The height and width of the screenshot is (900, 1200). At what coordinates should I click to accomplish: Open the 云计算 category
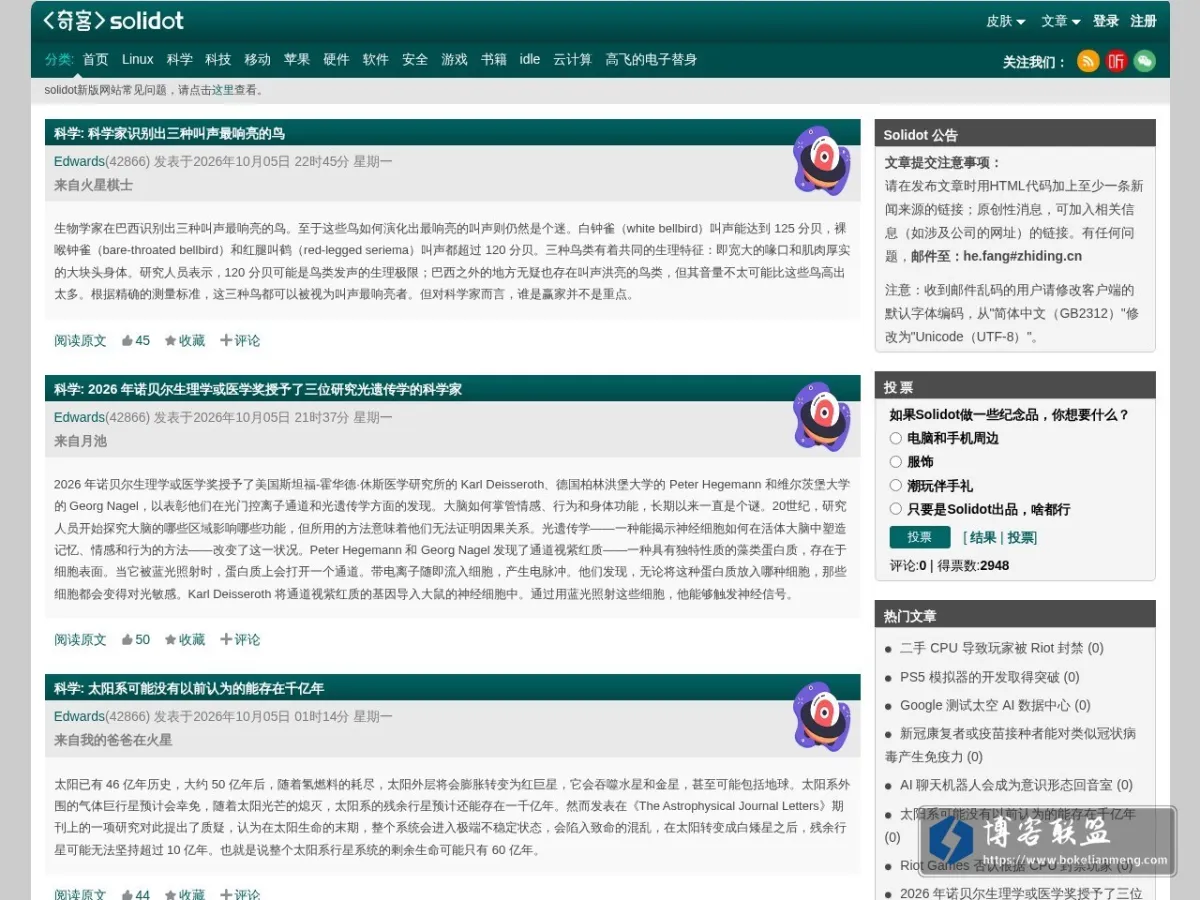tap(573, 59)
